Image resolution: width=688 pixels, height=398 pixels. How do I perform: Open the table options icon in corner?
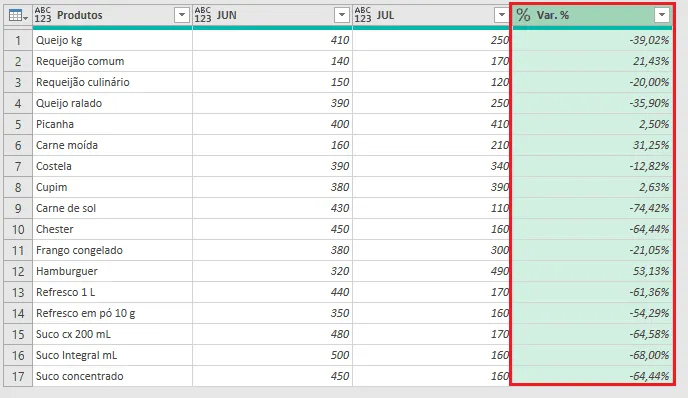coord(18,16)
